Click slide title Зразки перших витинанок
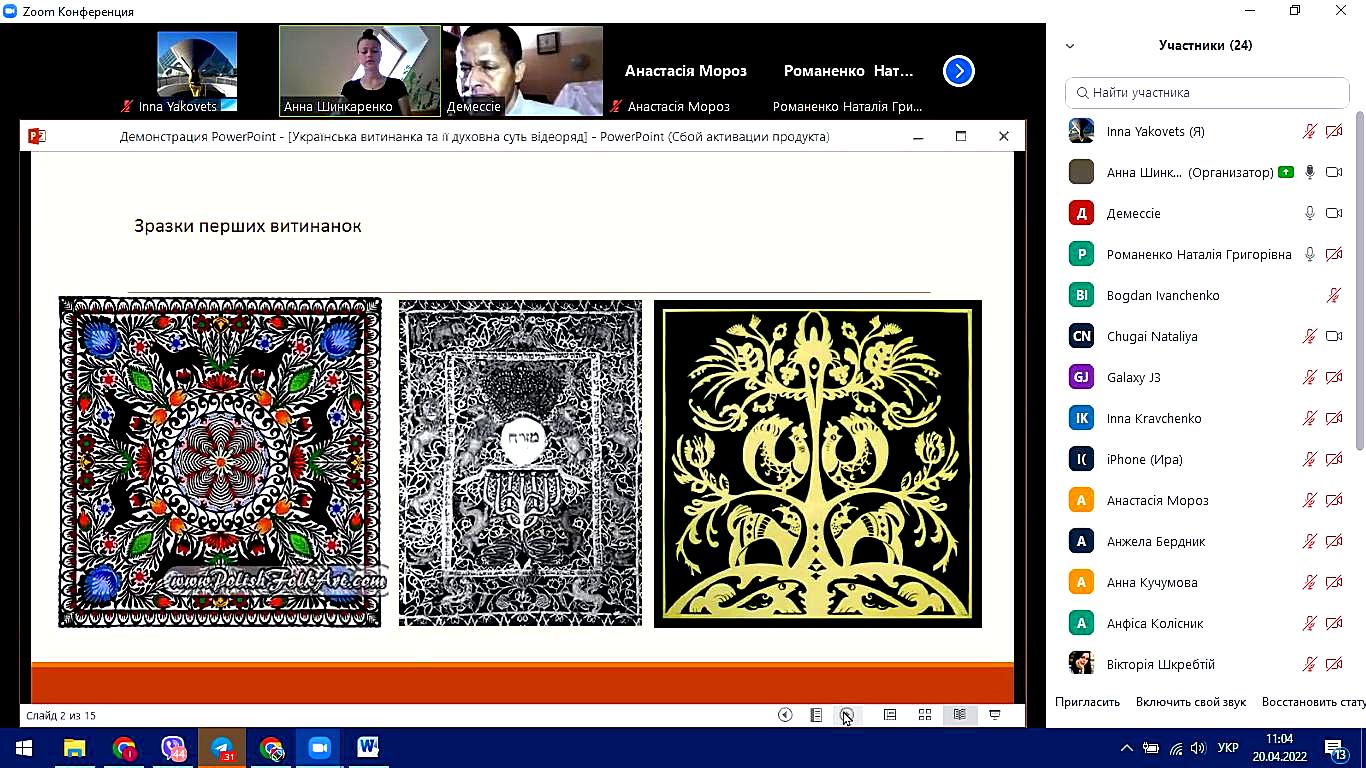 248,226
